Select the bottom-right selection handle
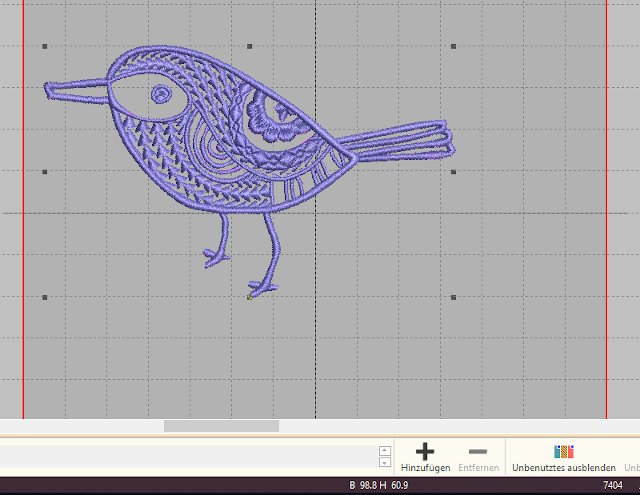Viewport: 640px width, 495px height. click(x=453, y=297)
